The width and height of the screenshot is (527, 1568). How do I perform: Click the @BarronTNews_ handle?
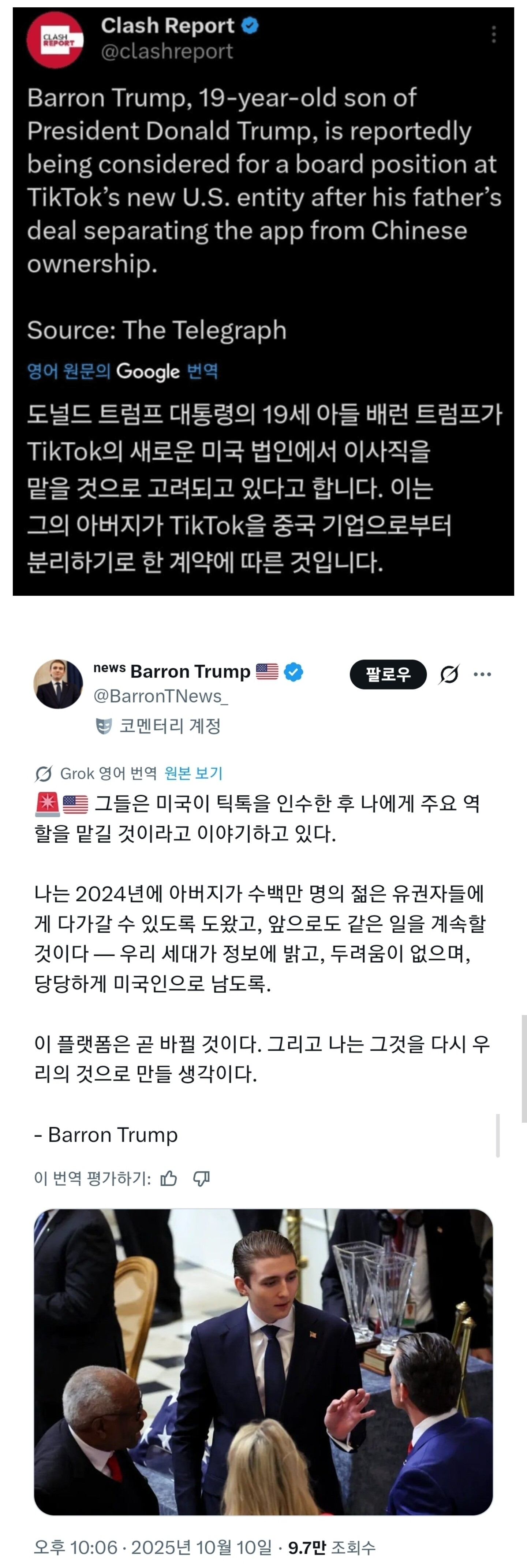tap(161, 696)
